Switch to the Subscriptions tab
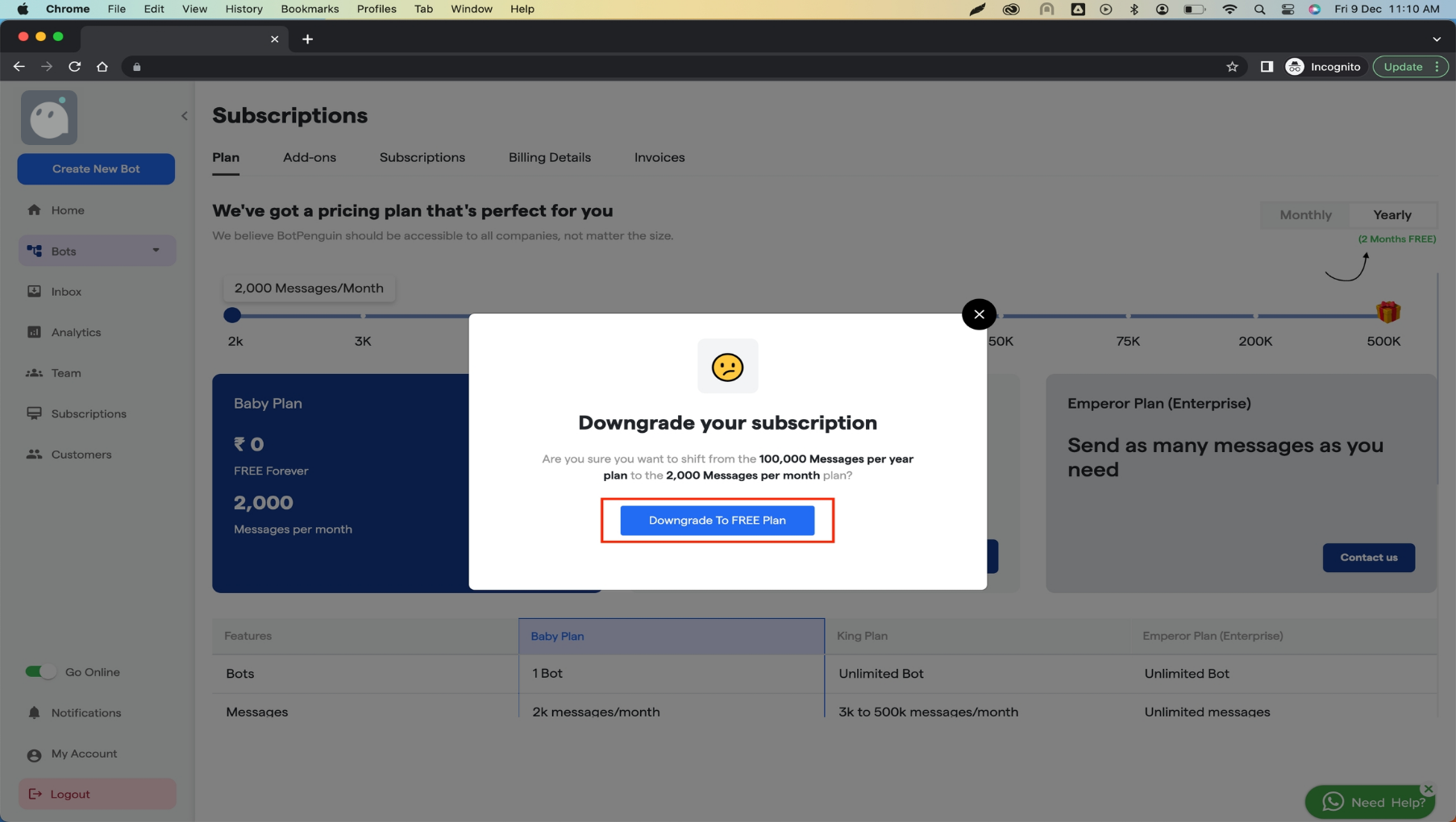1456x822 pixels. tap(422, 158)
